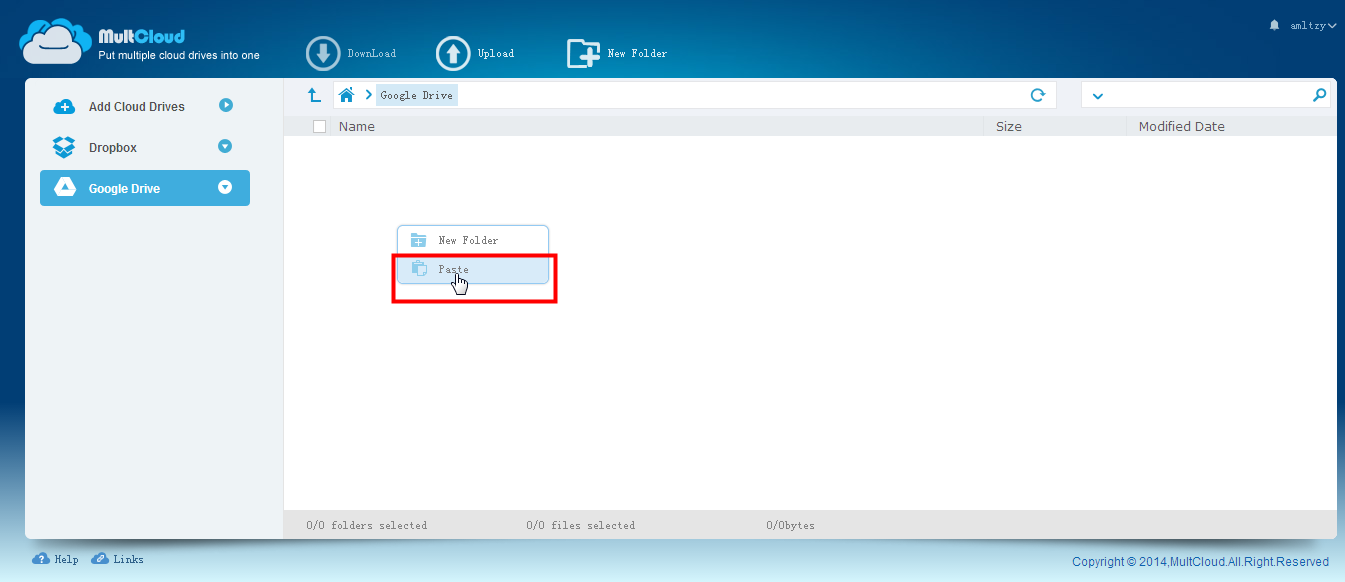Expand the Add Cloud Drives arrow
The height and width of the screenshot is (582, 1345).
pos(226,105)
